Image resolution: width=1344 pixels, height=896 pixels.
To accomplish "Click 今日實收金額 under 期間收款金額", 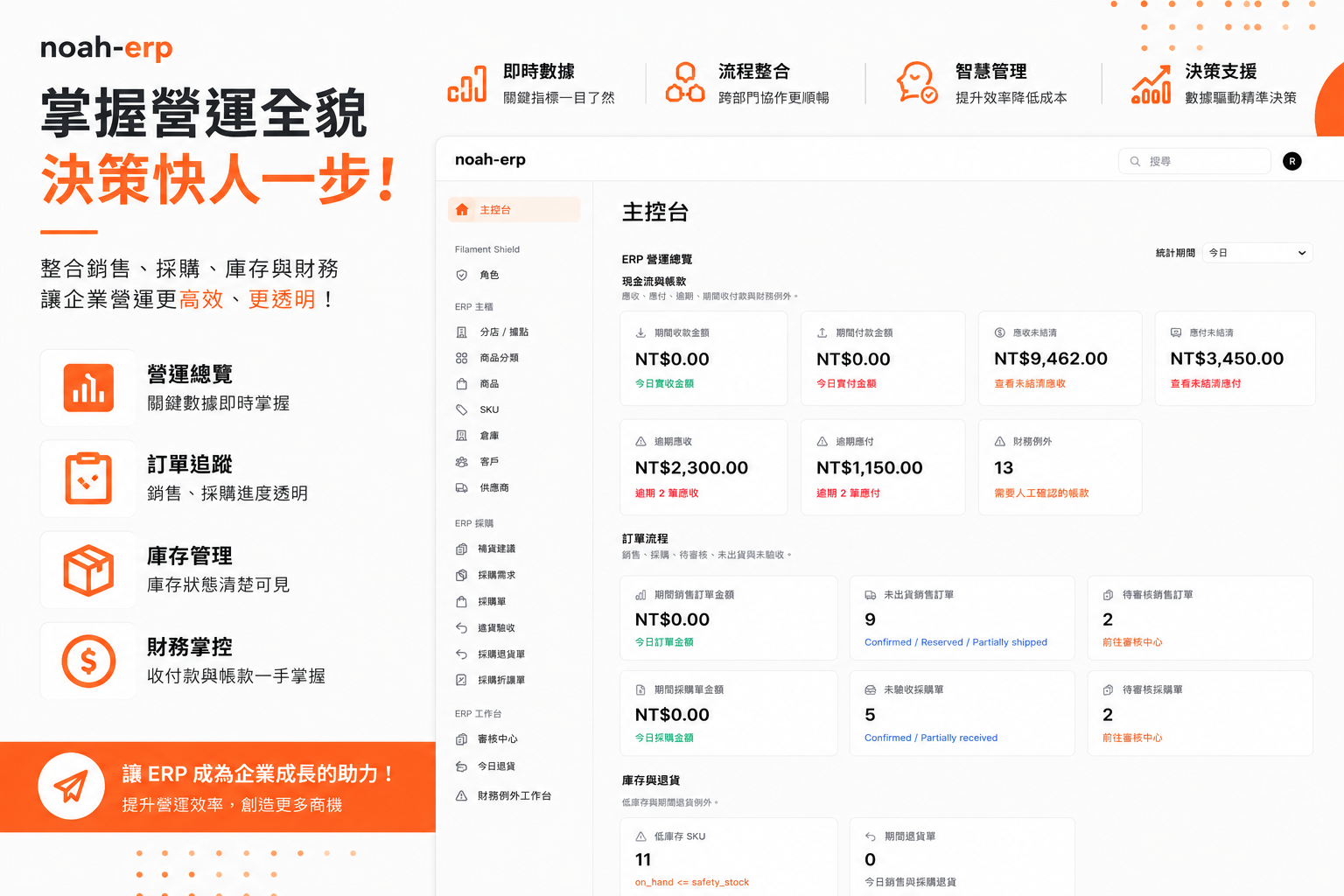I will tap(664, 384).
